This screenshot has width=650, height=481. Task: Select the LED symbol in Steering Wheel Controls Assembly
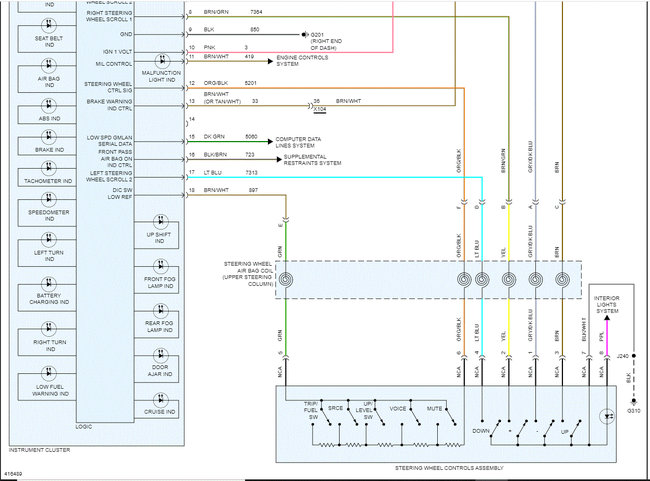(607, 416)
